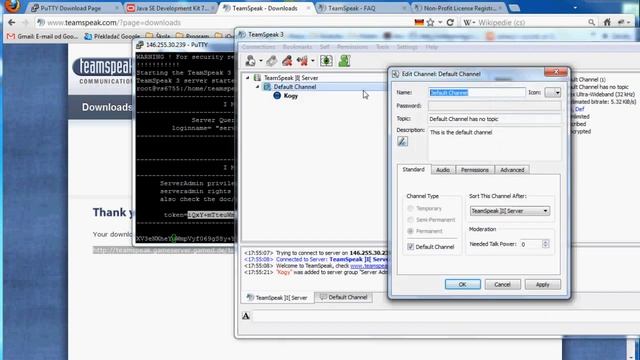Viewport: 640px width, 360px height.
Task: Switch to Non-Profit License Registration browser tab
Action: coord(459,8)
